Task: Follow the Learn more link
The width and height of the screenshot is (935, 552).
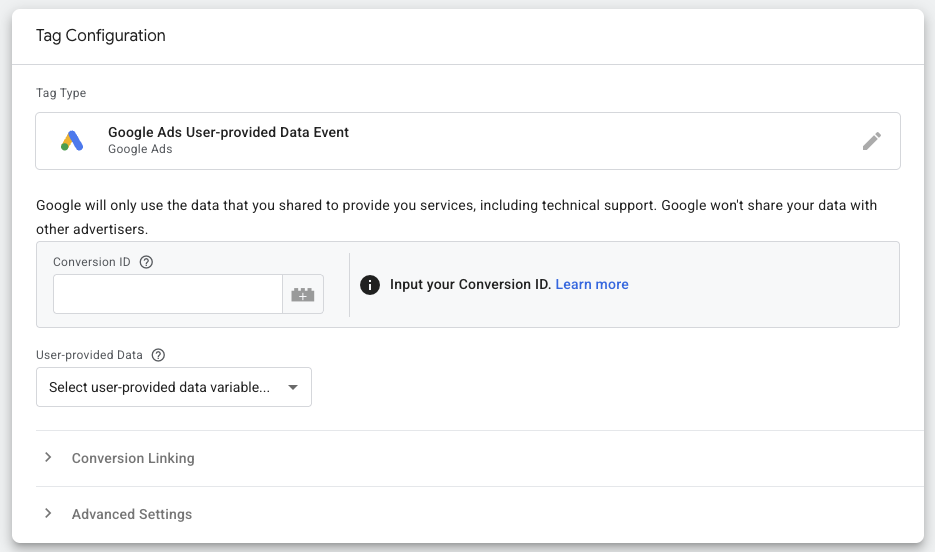Action: click(x=592, y=284)
